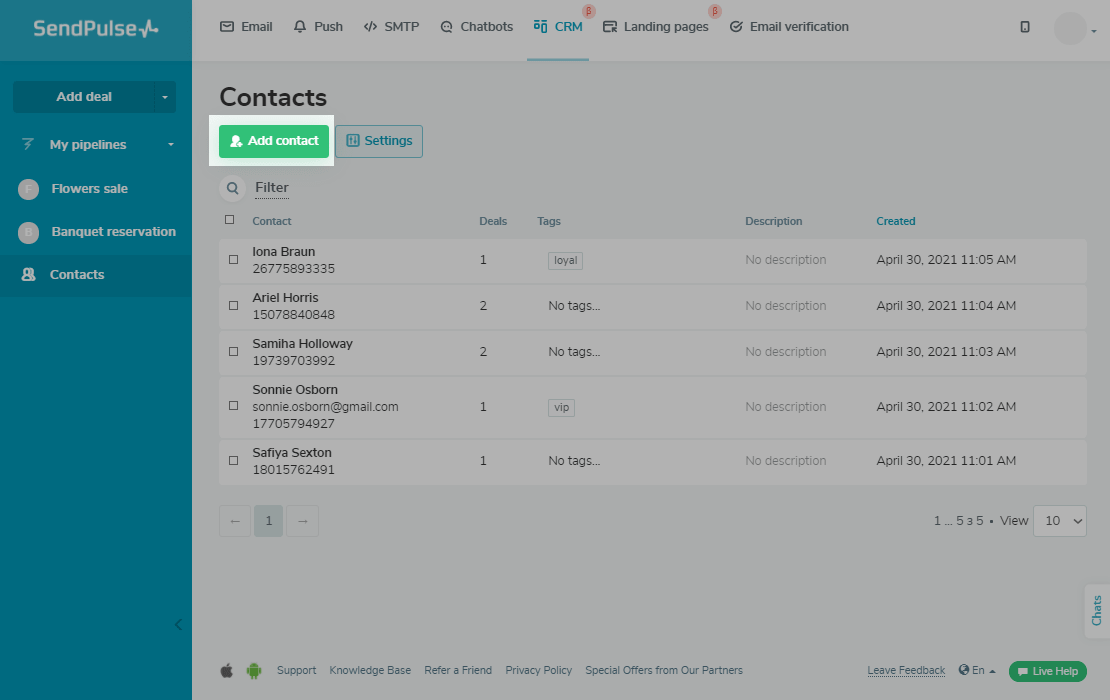Click the Add contact button
1110x700 pixels.
pyautogui.click(x=274, y=142)
